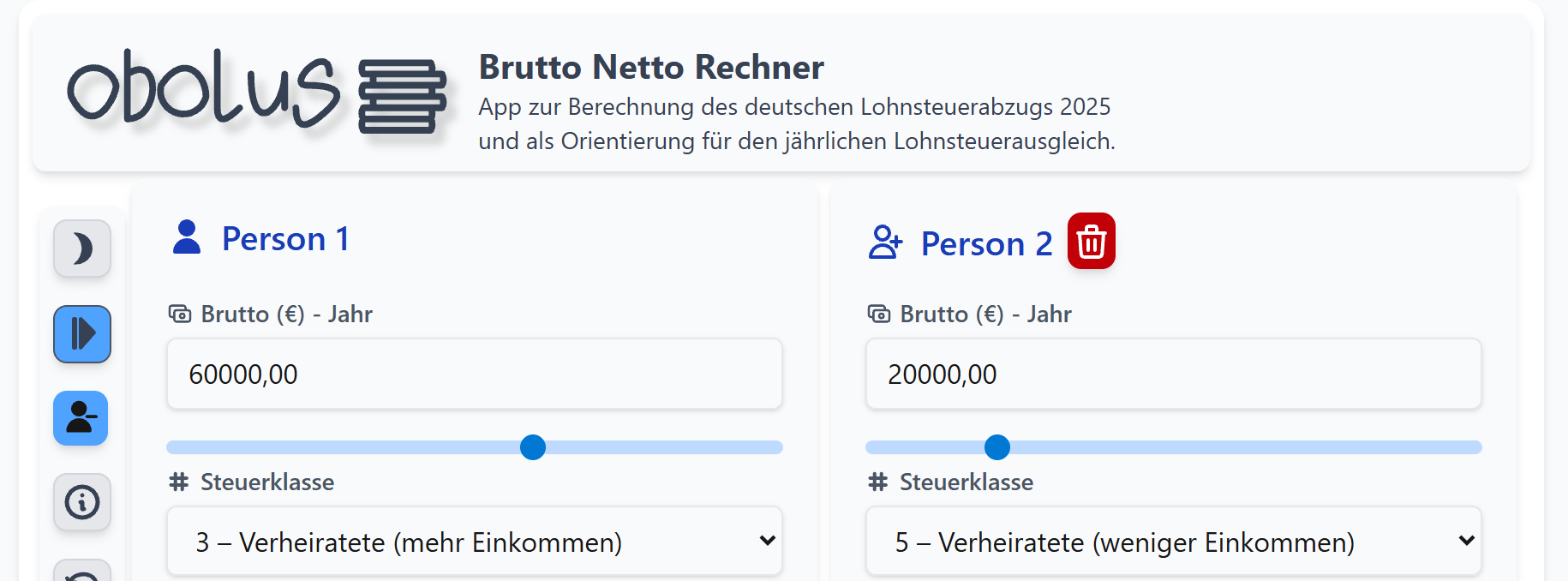Screen dimensions: 1568x581
Task: Delete Person 2 with red trash button
Action: coord(1091,242)
